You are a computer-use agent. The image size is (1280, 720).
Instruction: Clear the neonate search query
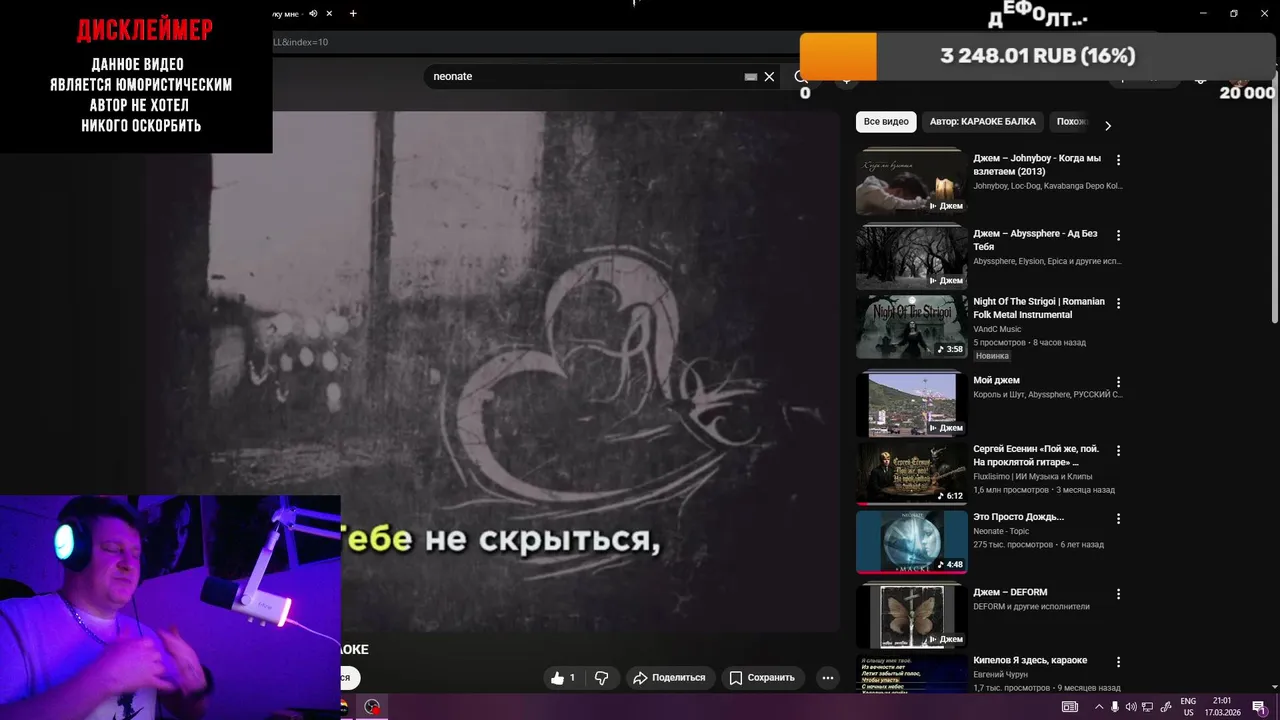pyautogui.click(x=769, y=76)
